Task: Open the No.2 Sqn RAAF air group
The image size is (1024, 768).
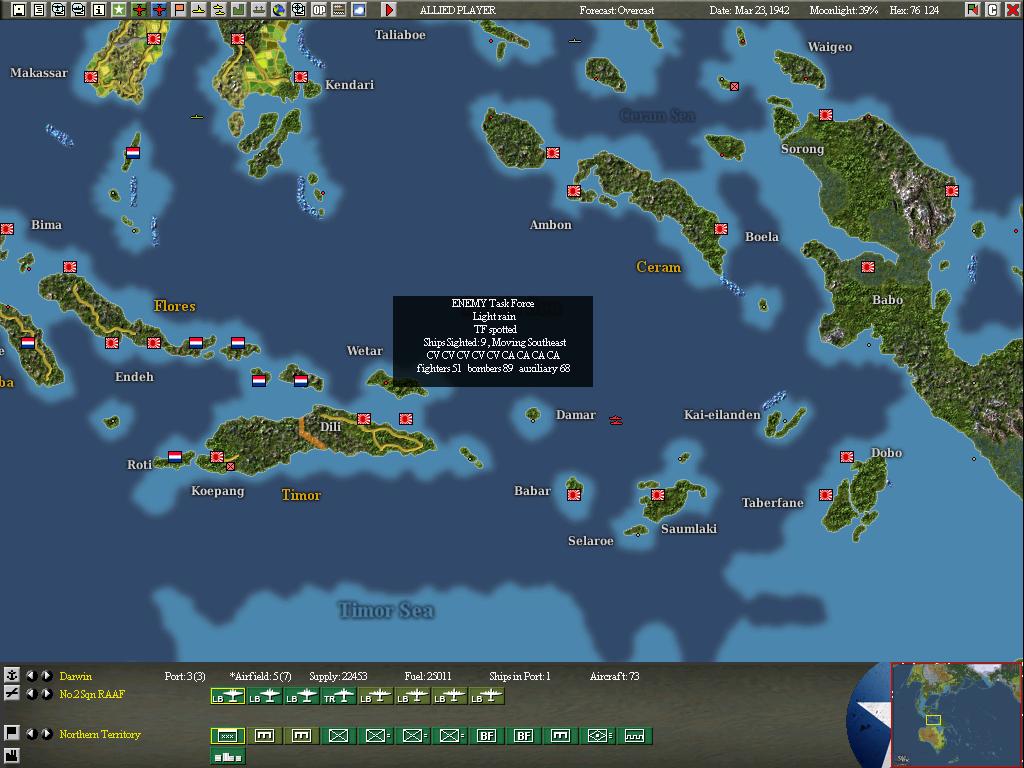Action: pos(92,694)
